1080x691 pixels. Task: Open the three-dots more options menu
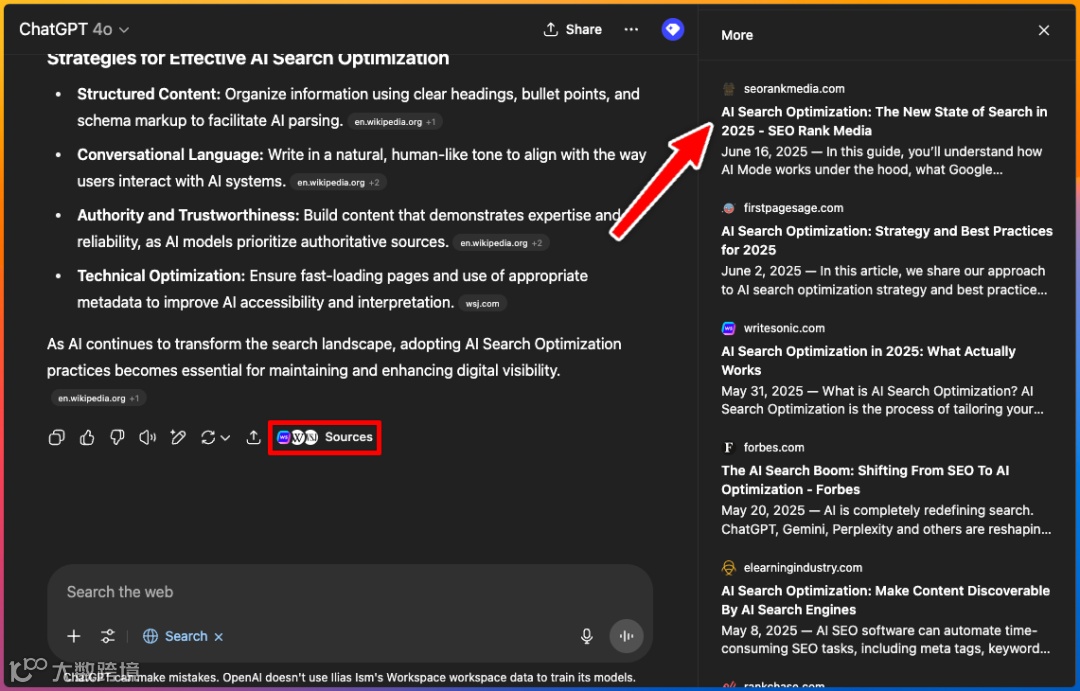click(x=631, y=30)
